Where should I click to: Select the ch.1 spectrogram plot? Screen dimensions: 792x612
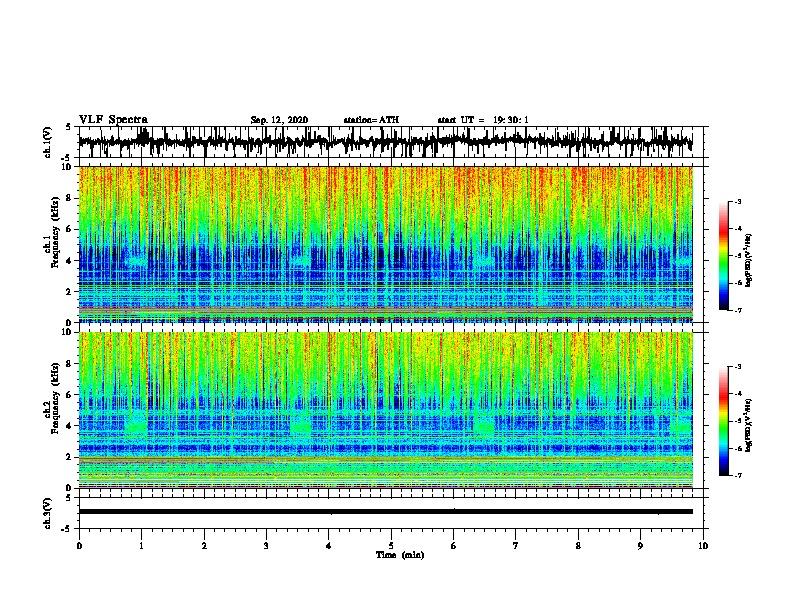point(386,244)
